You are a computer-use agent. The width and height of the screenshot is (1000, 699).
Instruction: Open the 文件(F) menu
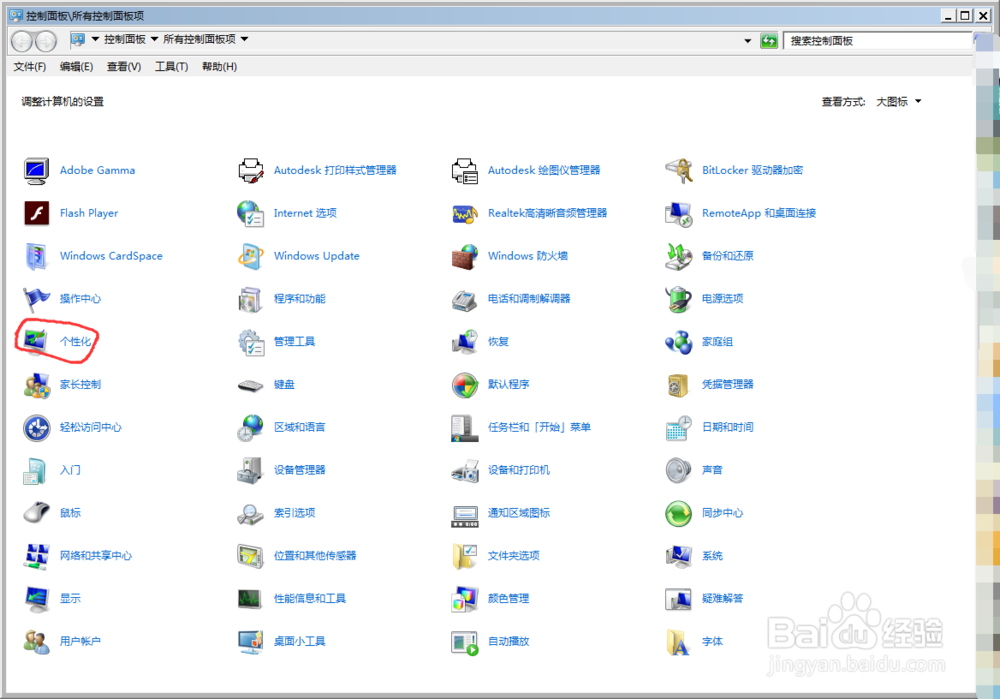[30, 66]
